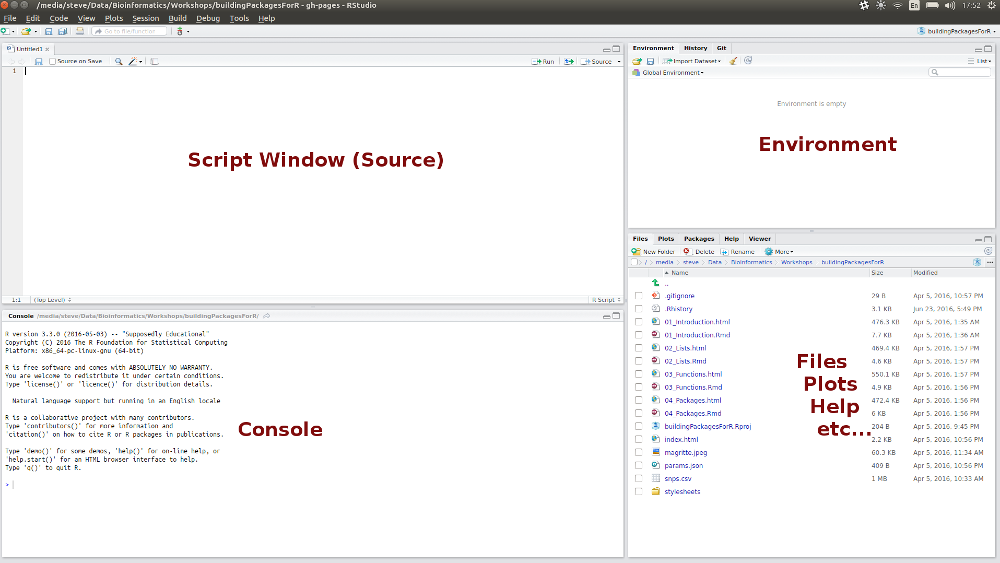The height and width of the screenshot is (563, 1000).
Task: Switch to the Packages tab
Action: click(699, 239)
